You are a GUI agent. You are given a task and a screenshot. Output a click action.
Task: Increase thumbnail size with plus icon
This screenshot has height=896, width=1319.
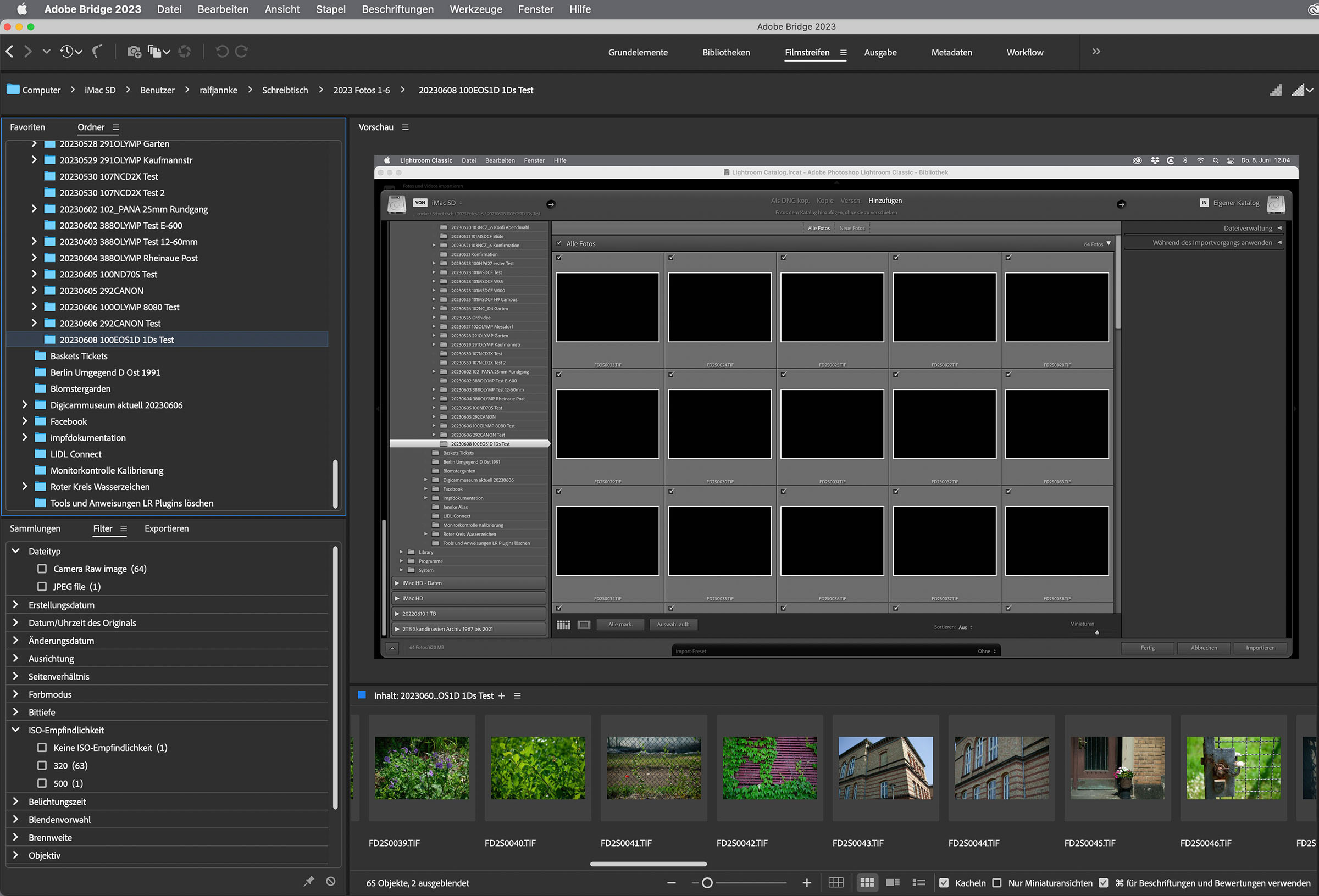click(x=806, y=883)
